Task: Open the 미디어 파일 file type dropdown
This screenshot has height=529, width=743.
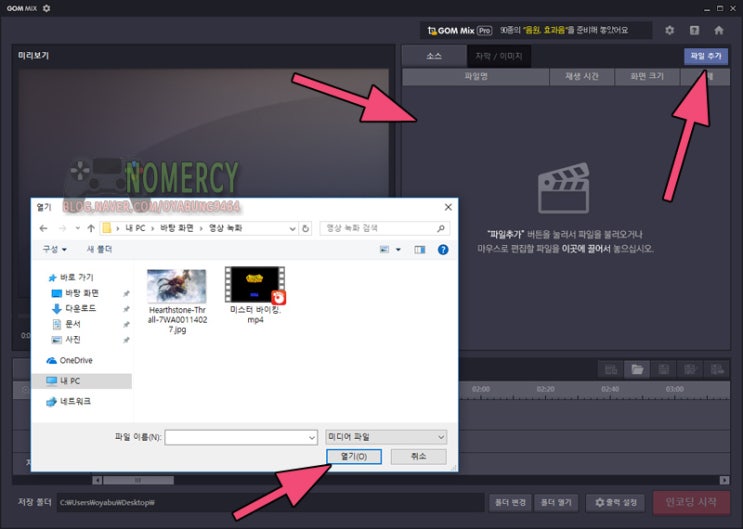Action: (x=386, y=437)
